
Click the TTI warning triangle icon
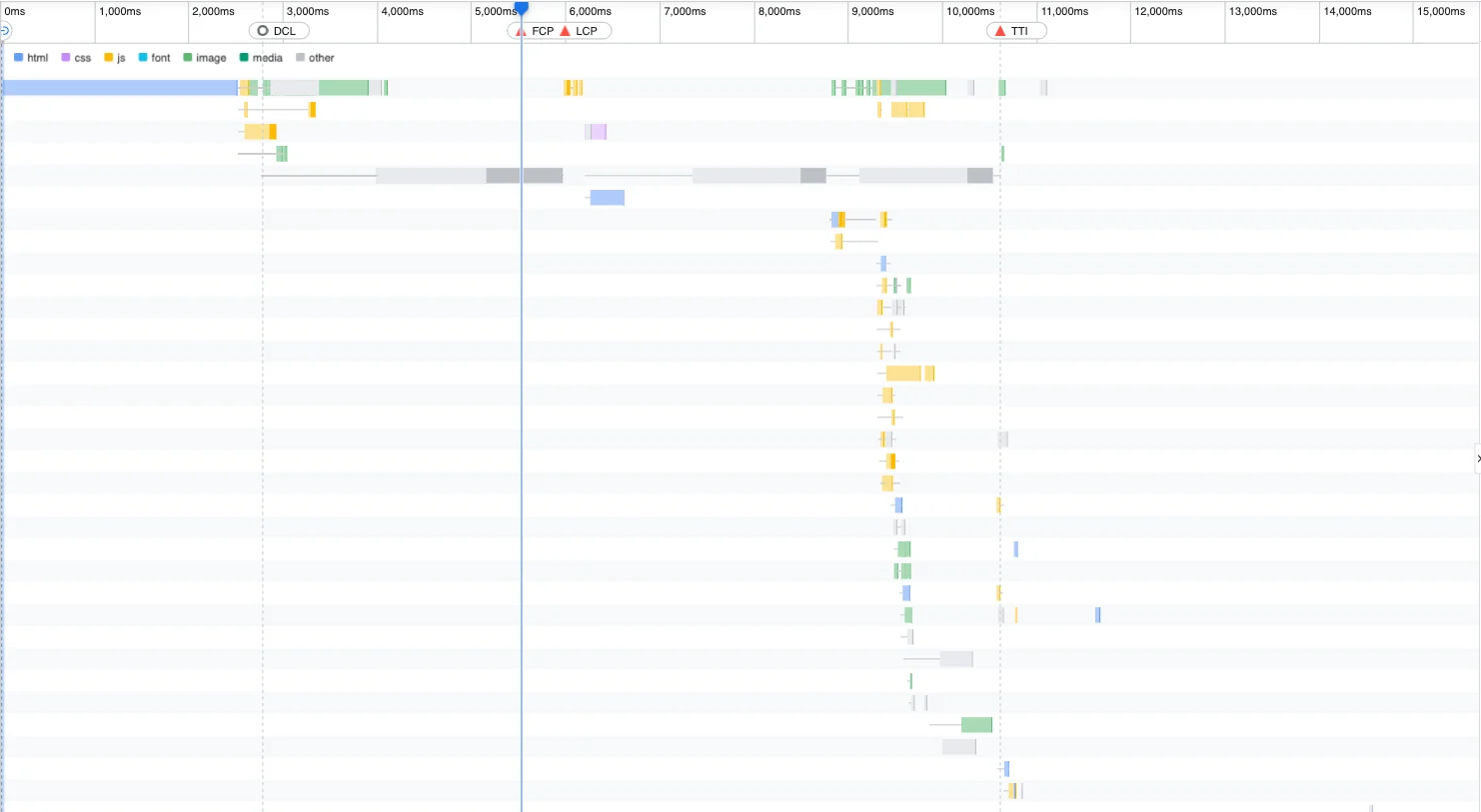[1000, 30]
